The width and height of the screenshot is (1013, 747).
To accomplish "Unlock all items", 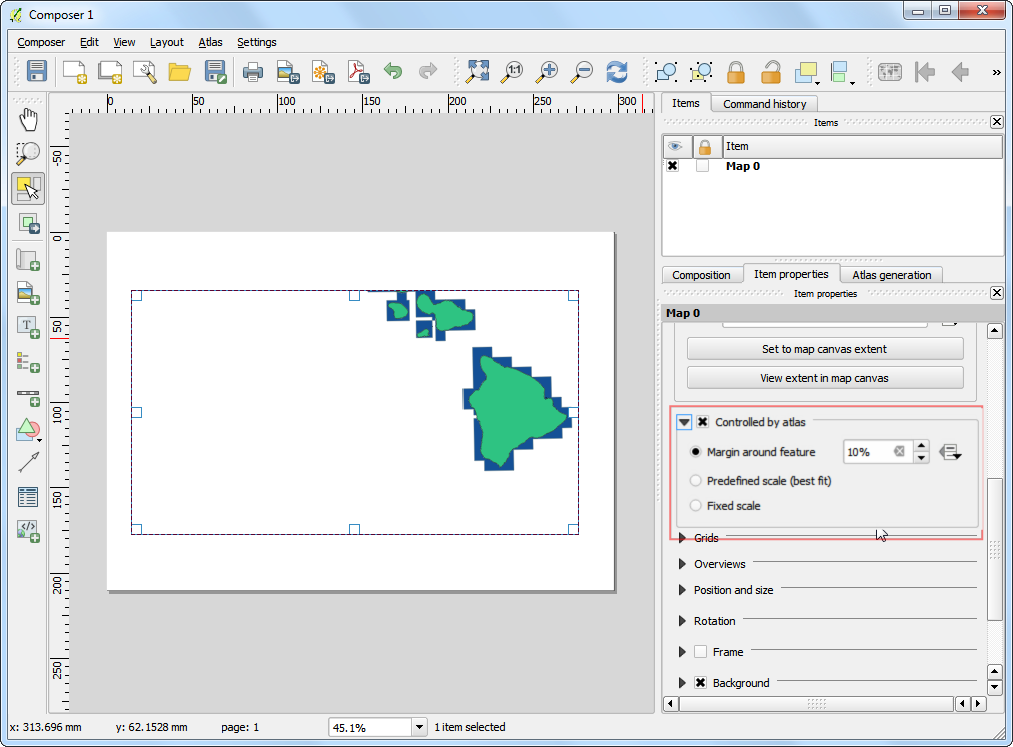I will coord(771,71).
